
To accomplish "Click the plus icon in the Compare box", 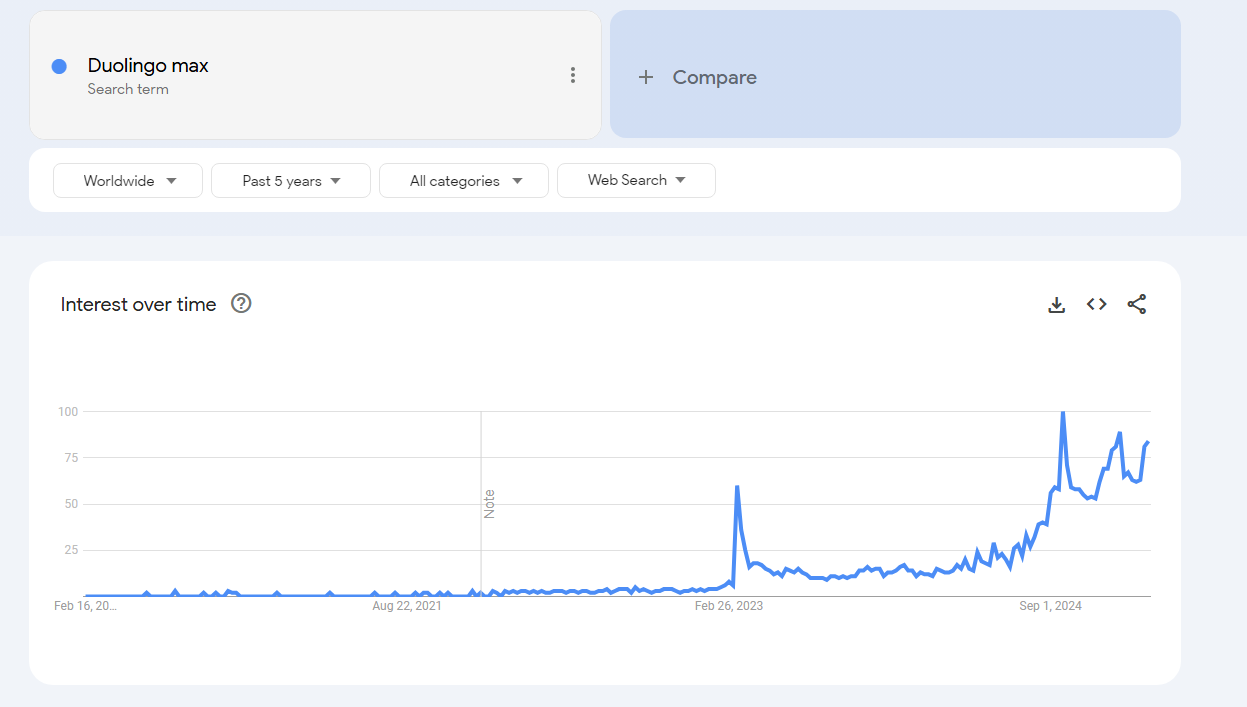I will coord(646,77).
